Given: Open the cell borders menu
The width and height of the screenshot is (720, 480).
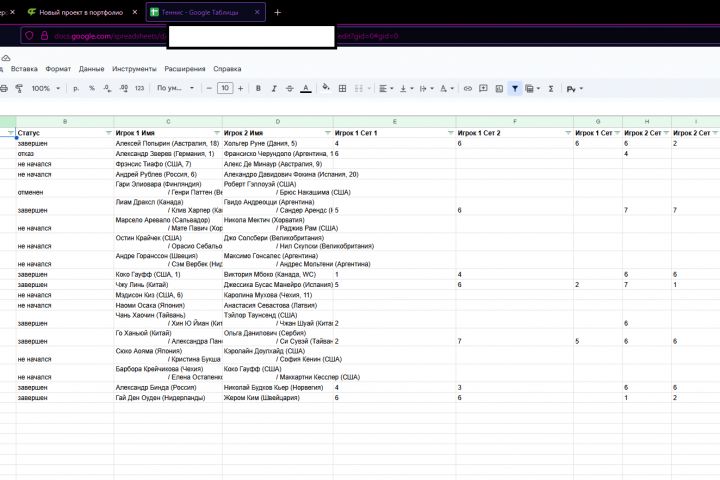Looking at the screenshot, I should [343, 89].
